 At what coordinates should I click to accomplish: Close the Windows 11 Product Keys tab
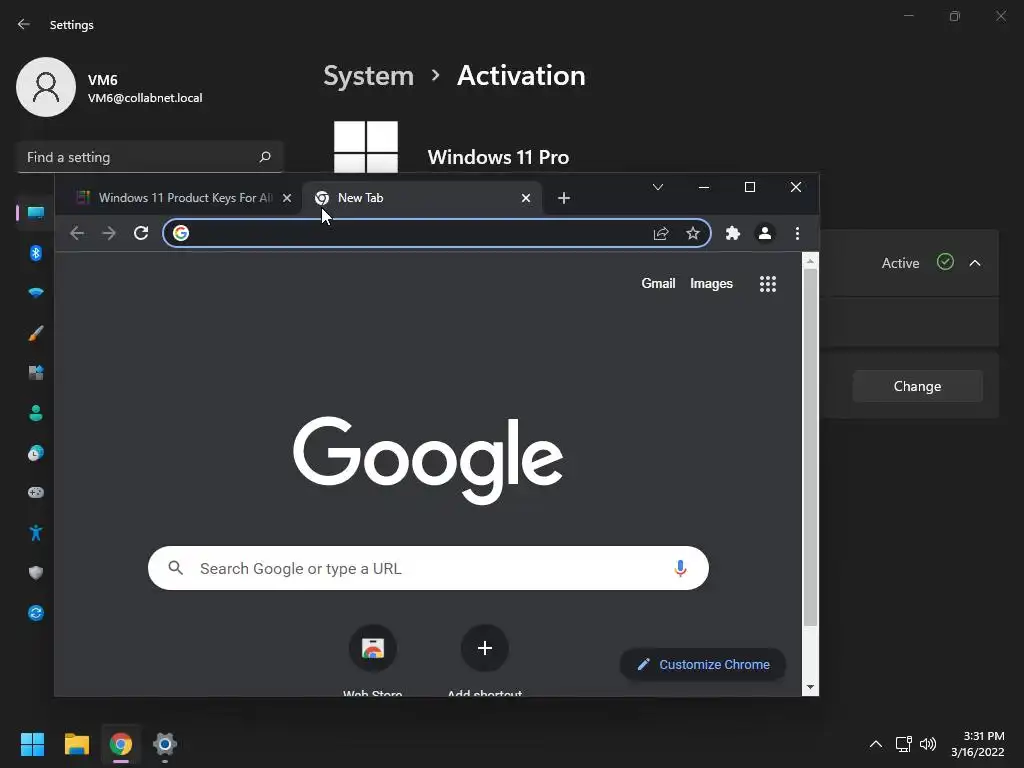[287, 198]
